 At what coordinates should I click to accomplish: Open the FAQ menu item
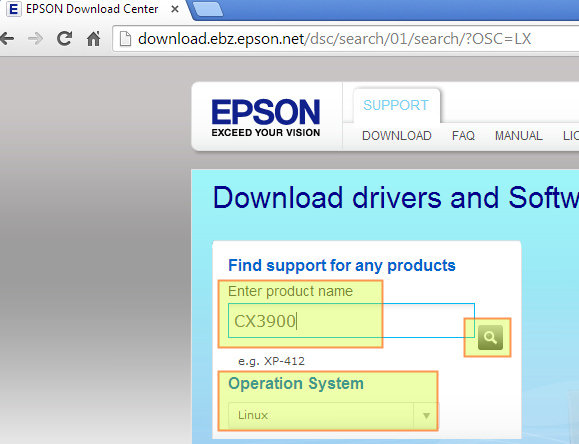tap(463, 136)
